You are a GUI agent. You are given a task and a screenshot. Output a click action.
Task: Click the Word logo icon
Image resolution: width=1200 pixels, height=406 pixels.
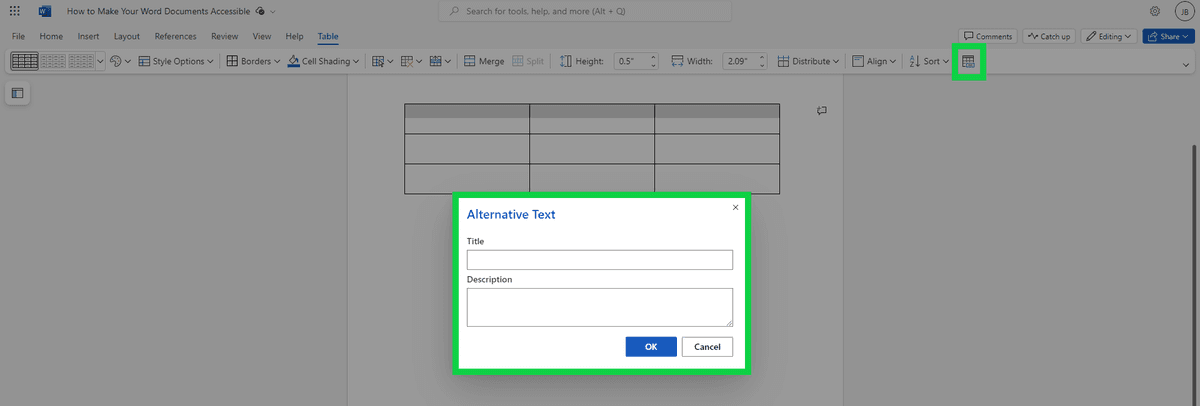[x=45, y=11]
